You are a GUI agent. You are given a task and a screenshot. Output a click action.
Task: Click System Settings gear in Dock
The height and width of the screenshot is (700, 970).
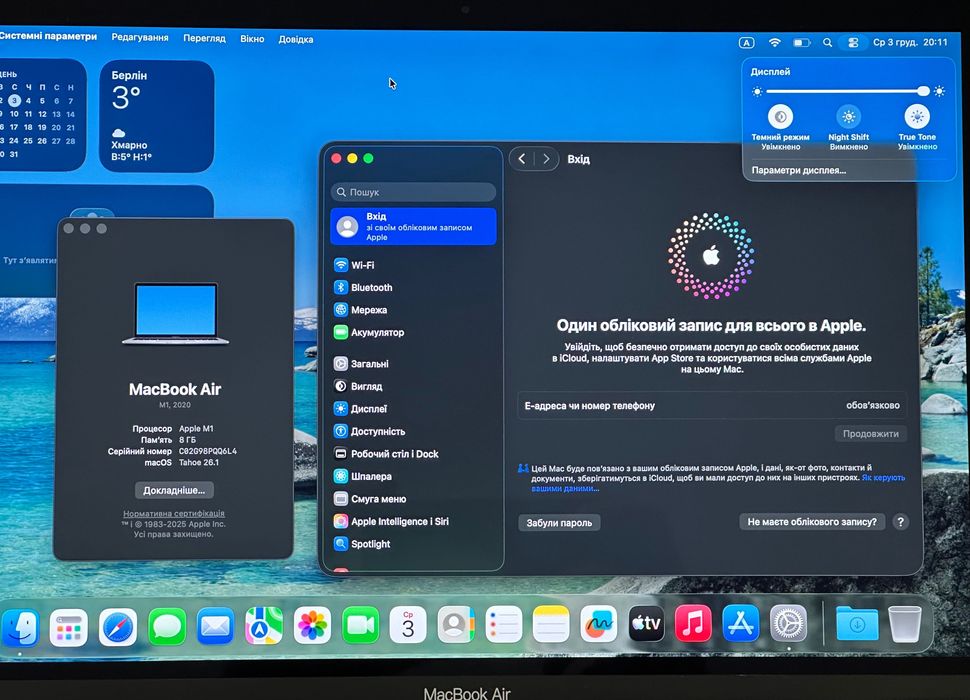pyautogui.click(x=788, y=623)
